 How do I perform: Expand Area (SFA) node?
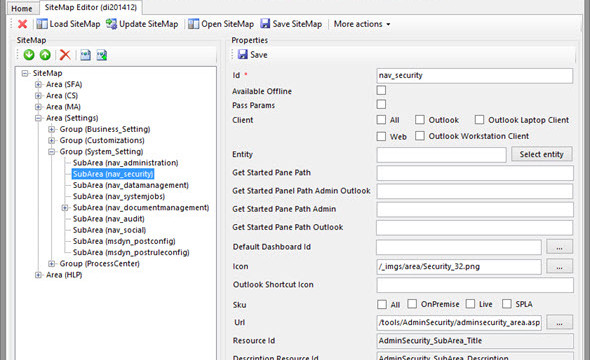click(38, 85)
